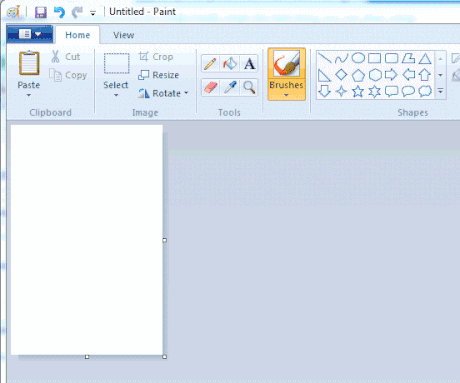This screenshot has height=383, width=460.
Task: Choose the Fill with color bucket
Action: point(230,64)
